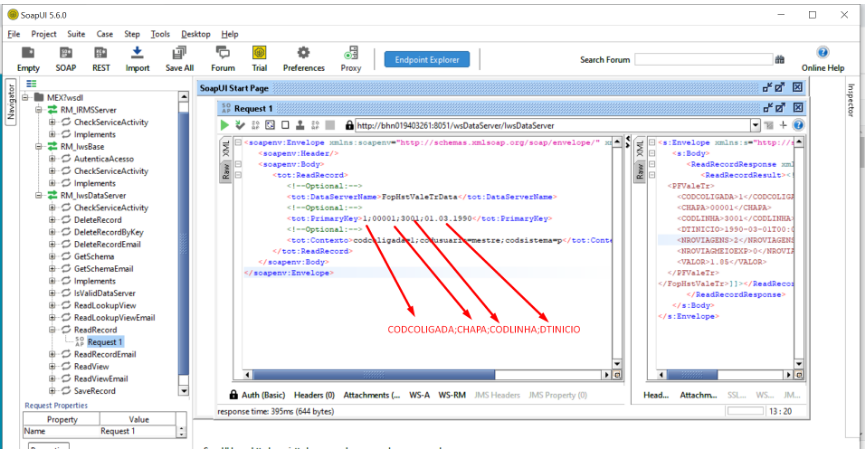
Task: Expand the AutenticaAcesso operation node
Action: (52, 159)
